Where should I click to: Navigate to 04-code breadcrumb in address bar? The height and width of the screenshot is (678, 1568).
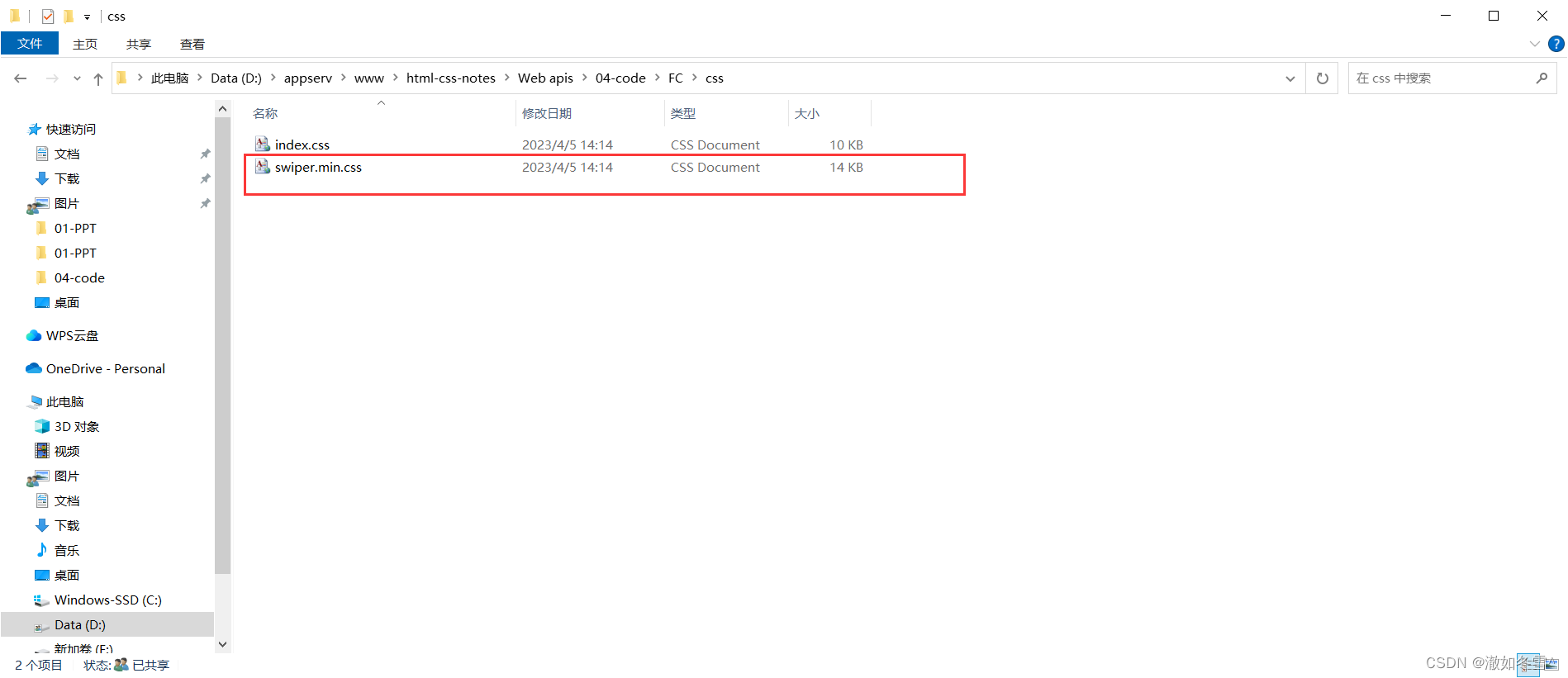tap(620, 78)
